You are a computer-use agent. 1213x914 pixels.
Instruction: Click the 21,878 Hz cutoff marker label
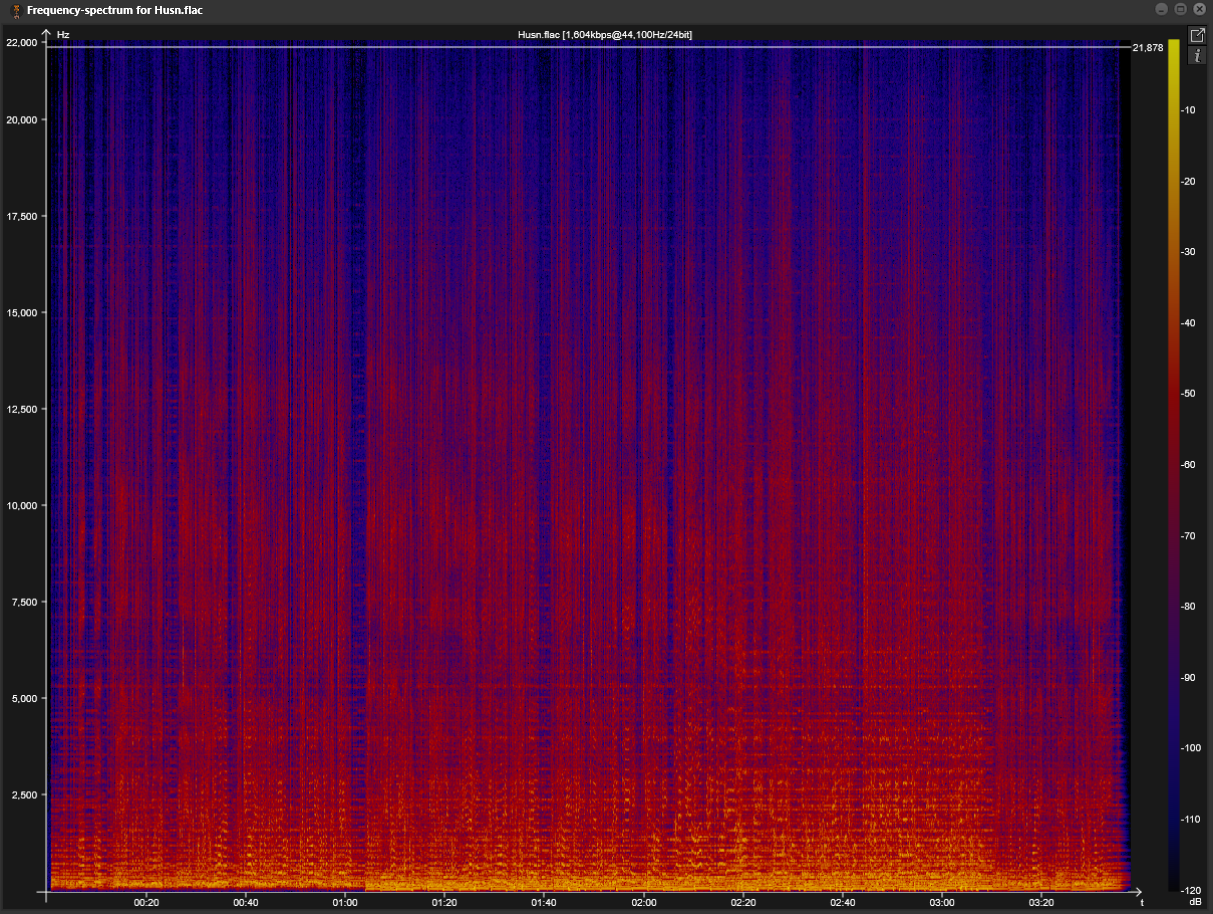point(1148,48)
